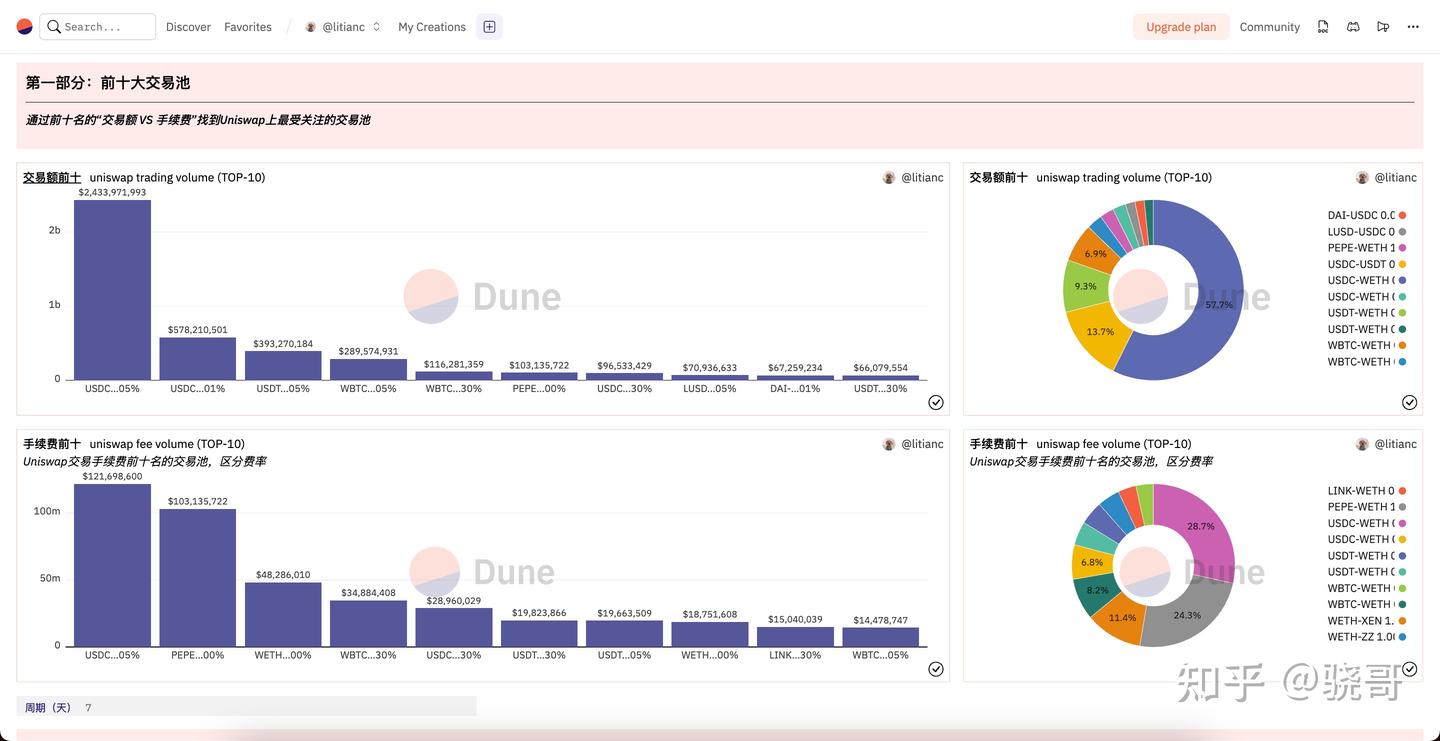The image size is (1440, 741).
Task: Toggle the USDC-USDT legend entry
Action: point(1366,264)
